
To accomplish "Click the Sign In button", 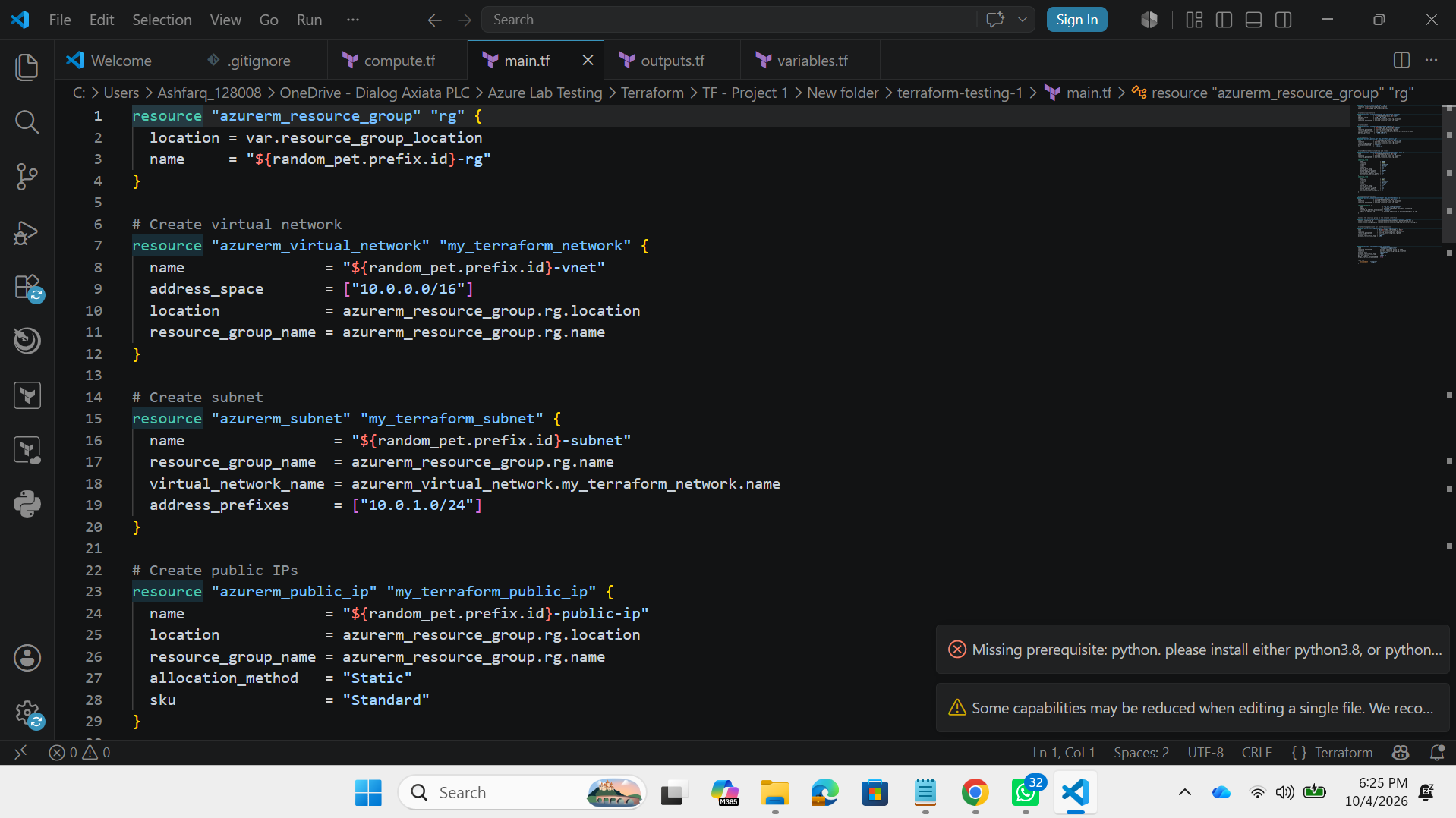I will 1076,20.
